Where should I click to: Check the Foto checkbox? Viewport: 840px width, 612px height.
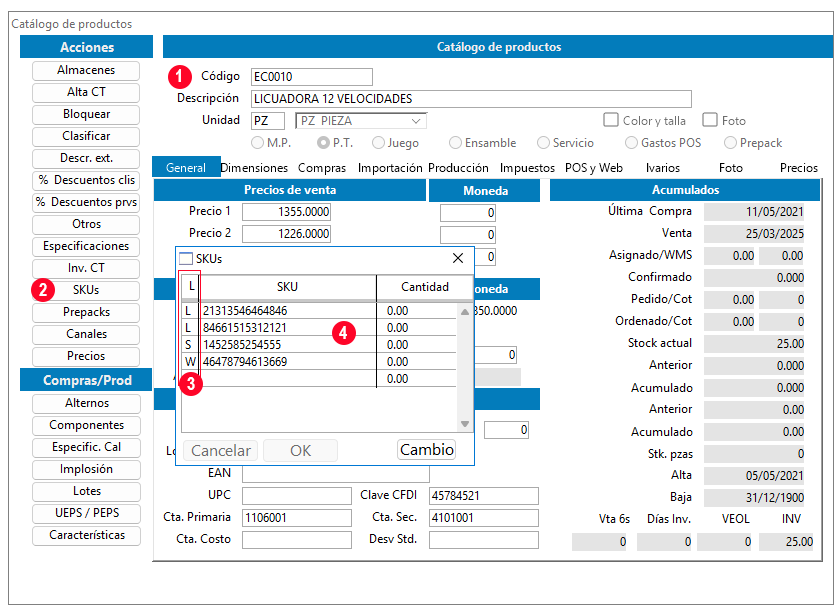[710, 120]
